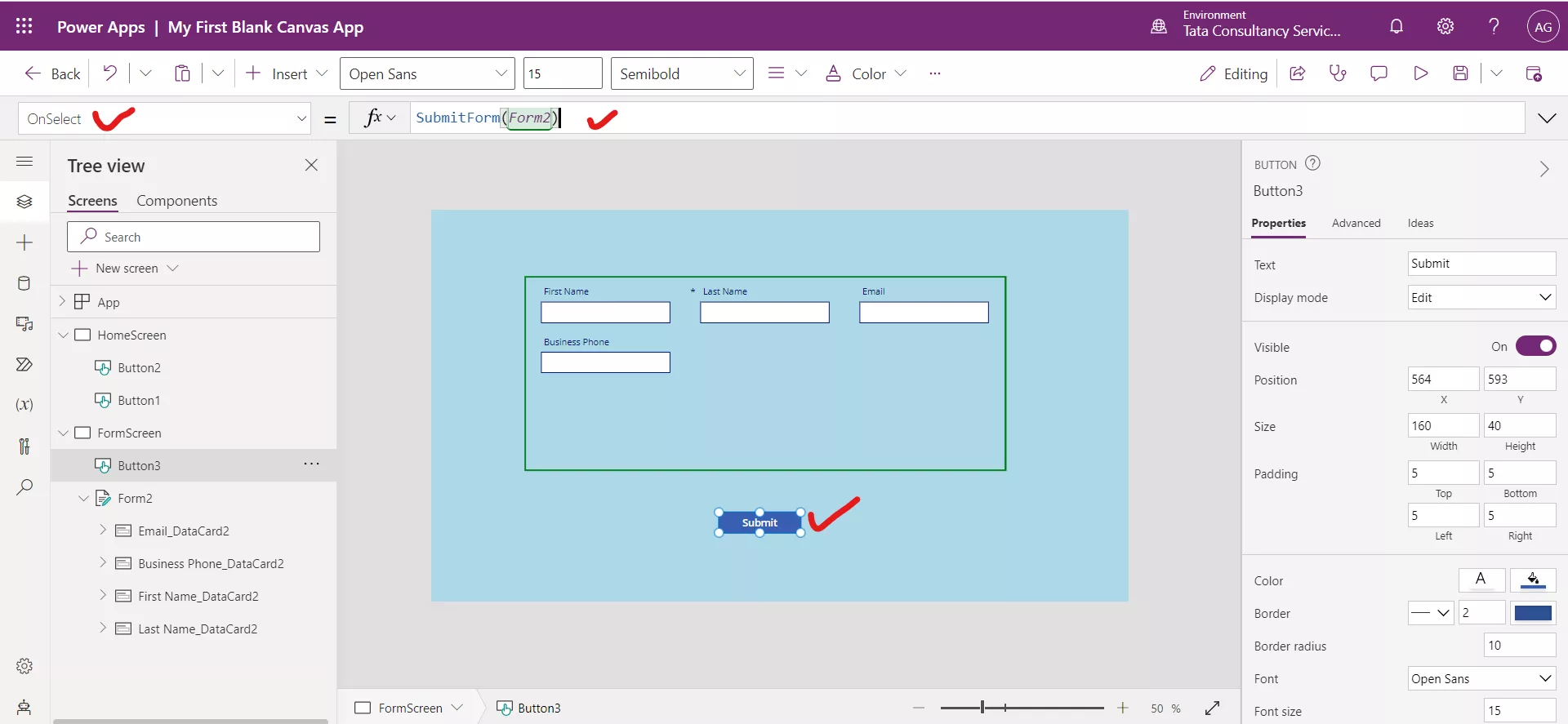Click the Submit button on canvas
The image size is (1568, 724).
(x=759, y=522)
